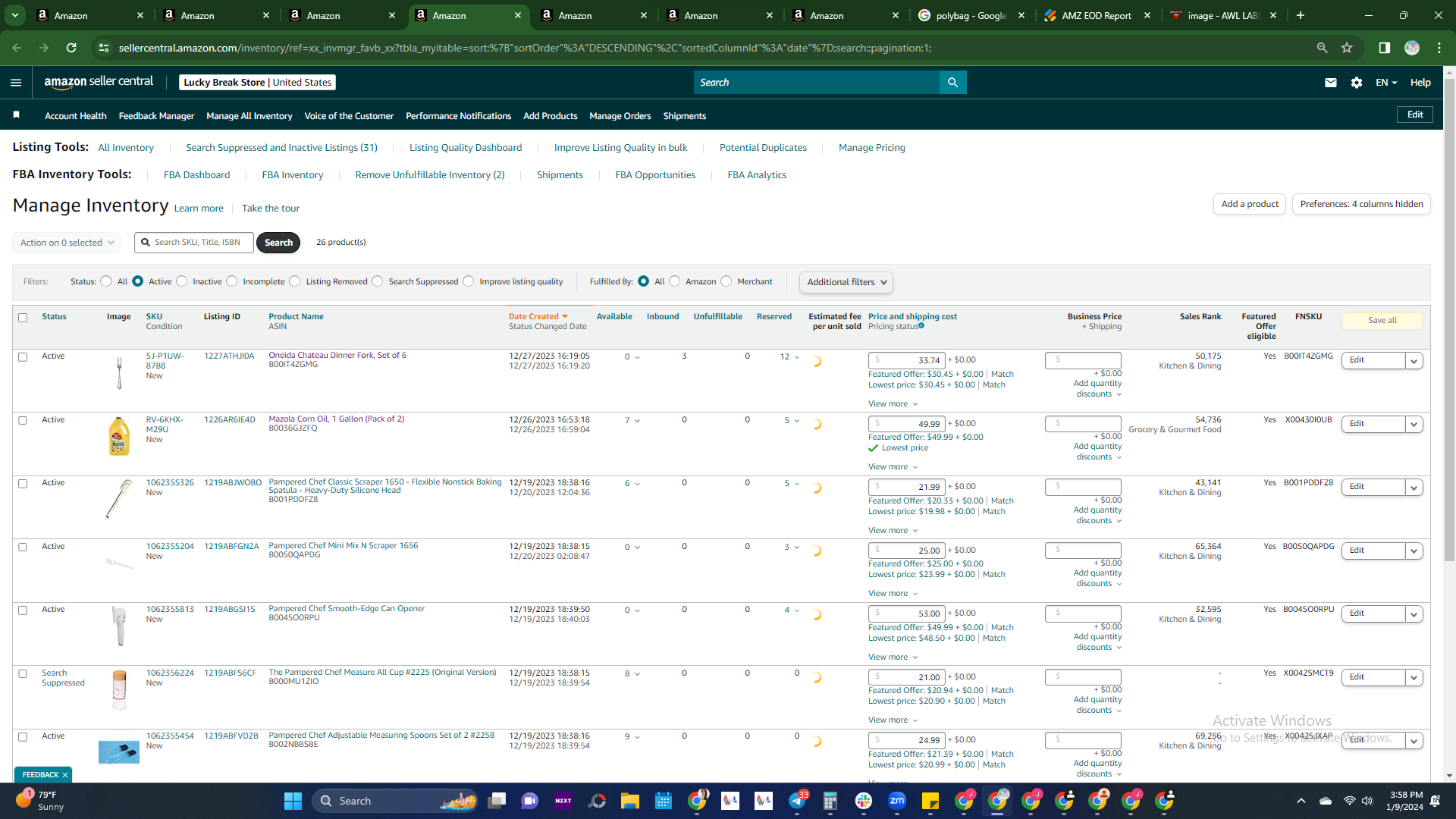This screenshot has width=1456, height=819.
Task: Select the Status All radio button
Action: 106,281
